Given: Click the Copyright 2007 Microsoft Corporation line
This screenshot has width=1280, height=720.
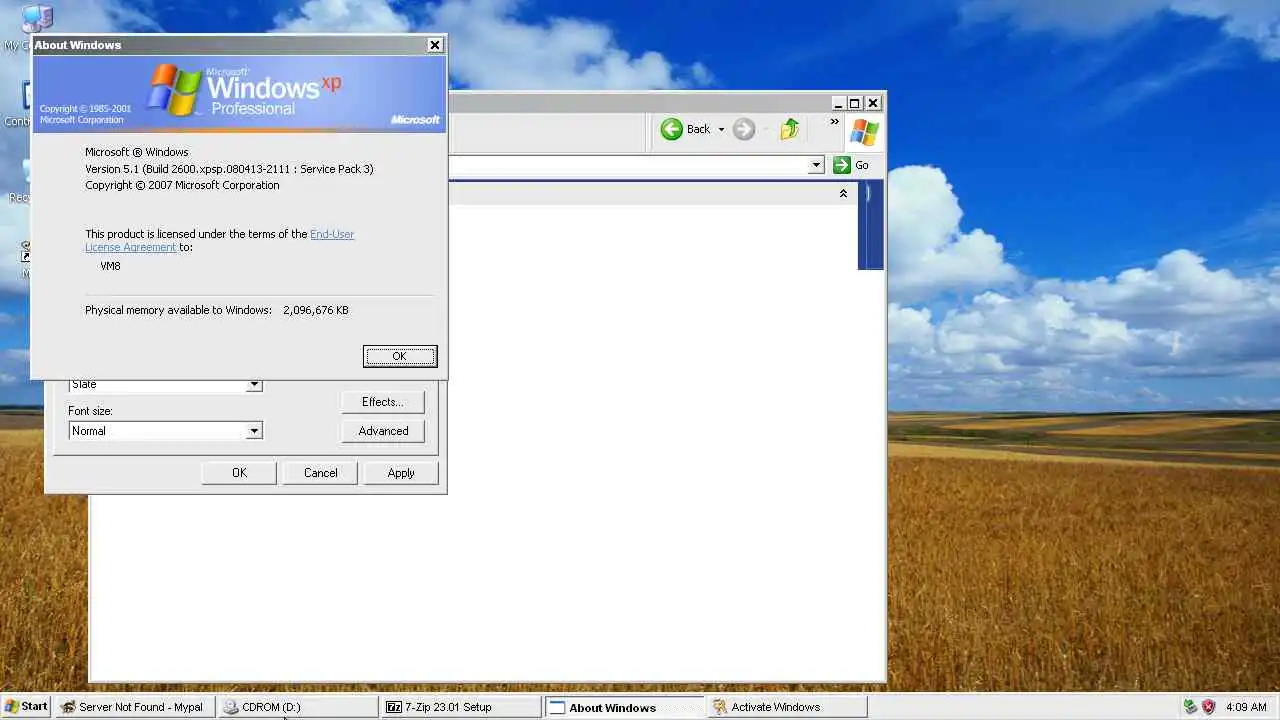Looking at the screenshot, I should coord(182,185).
